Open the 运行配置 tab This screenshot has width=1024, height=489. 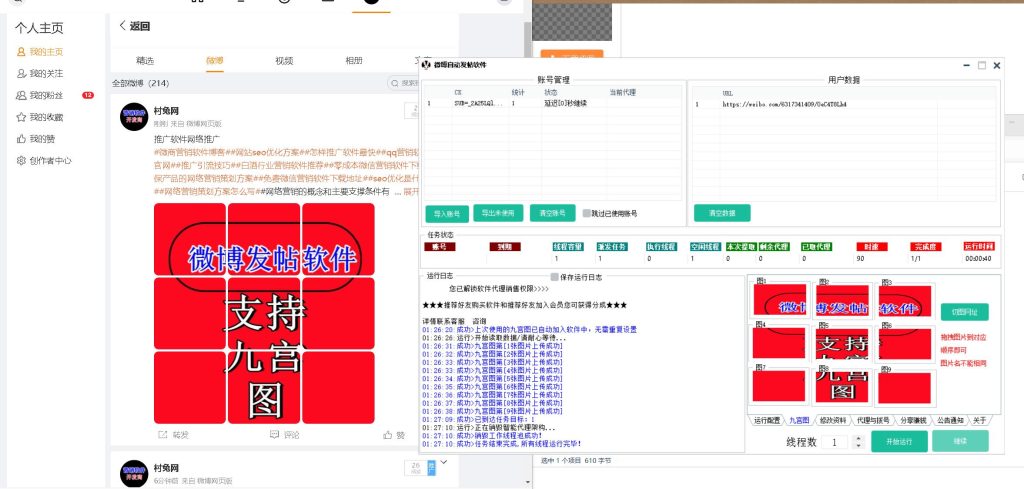766,420
